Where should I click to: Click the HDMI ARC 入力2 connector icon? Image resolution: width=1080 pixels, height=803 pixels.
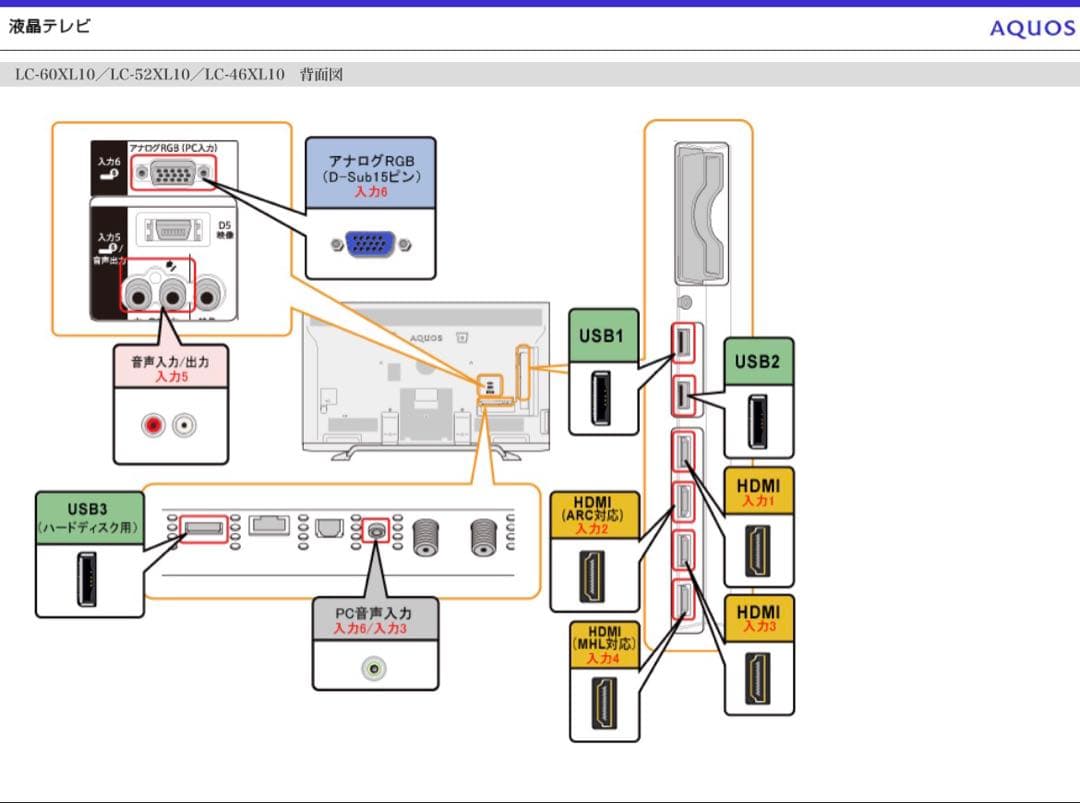point(594,575)
